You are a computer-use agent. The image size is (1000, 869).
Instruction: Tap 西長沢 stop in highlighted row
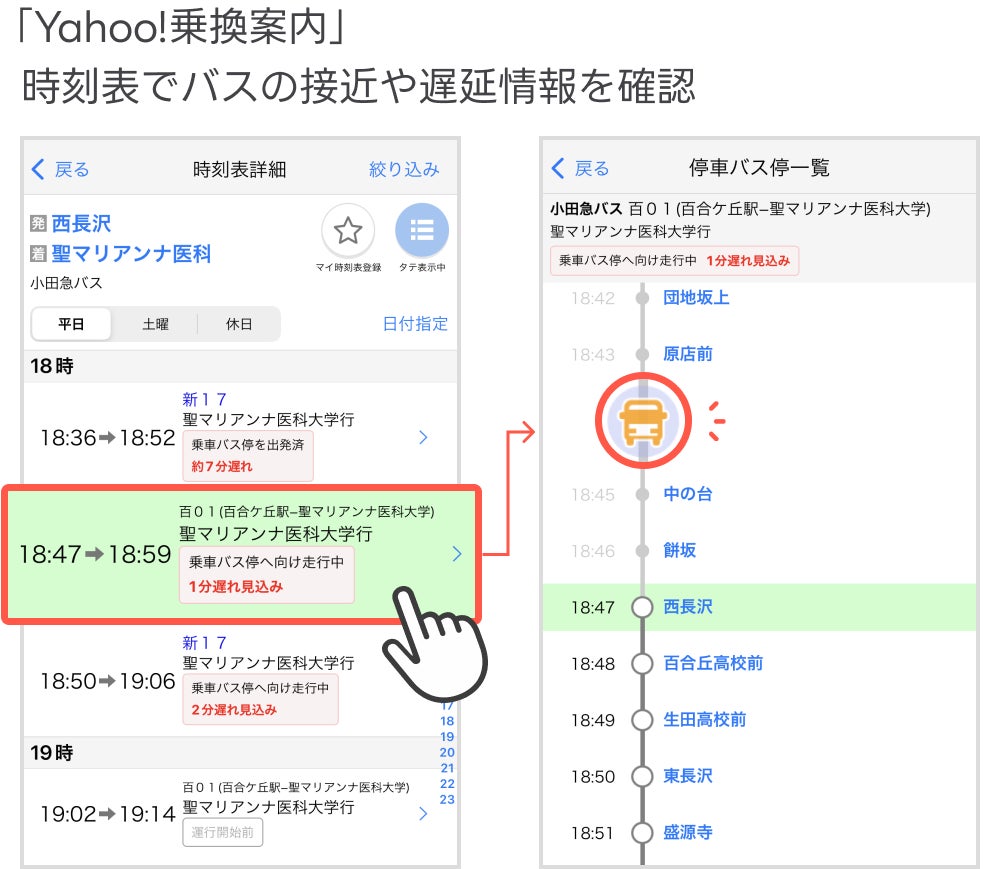688,607
